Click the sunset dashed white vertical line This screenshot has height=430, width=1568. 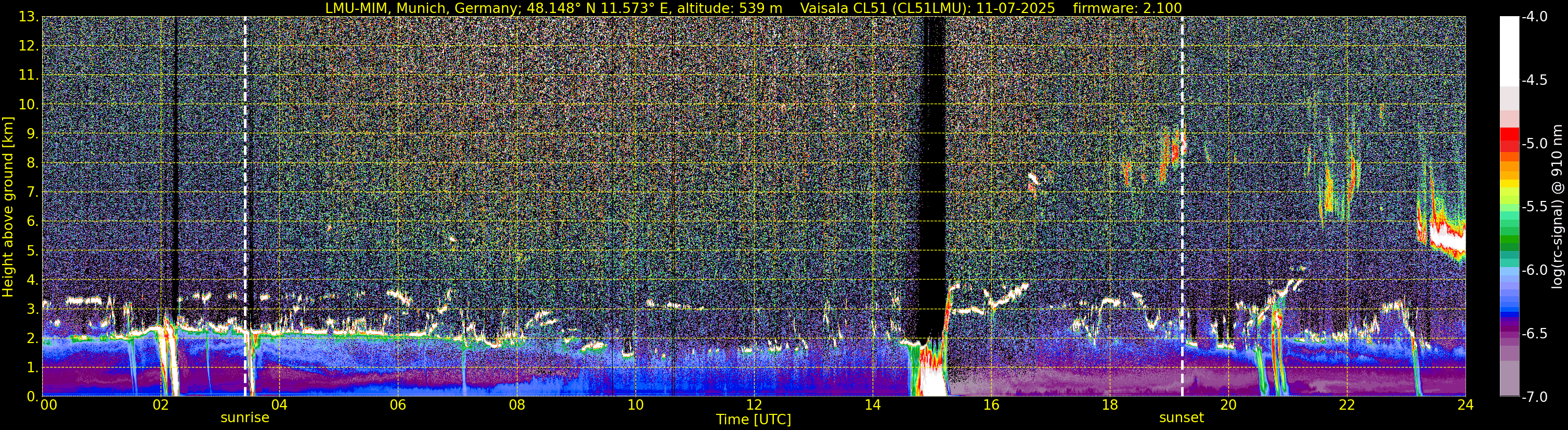click(1182, 207)
